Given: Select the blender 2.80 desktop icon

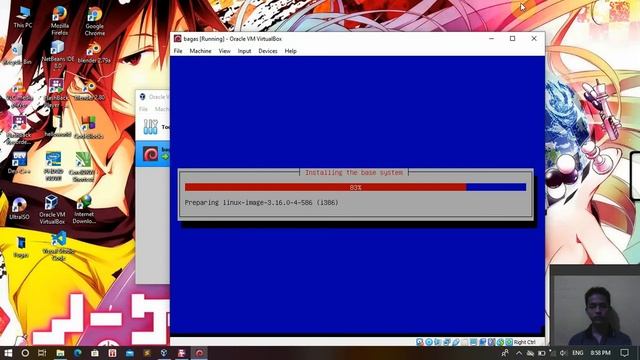Looking at the screenshot, I should [x=89, y=91].
